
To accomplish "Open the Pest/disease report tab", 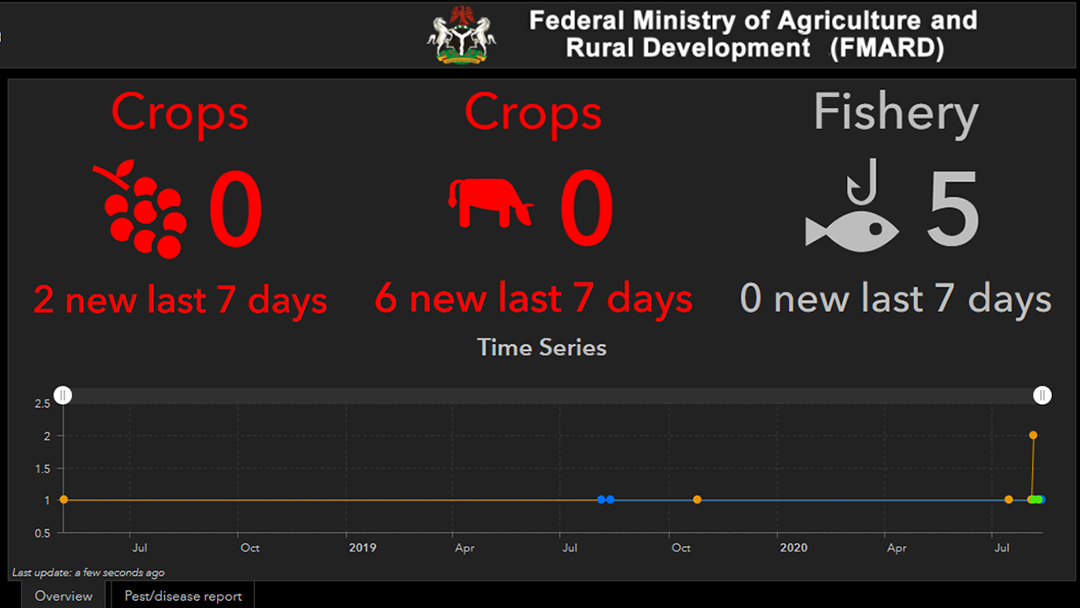I will 183,596.
